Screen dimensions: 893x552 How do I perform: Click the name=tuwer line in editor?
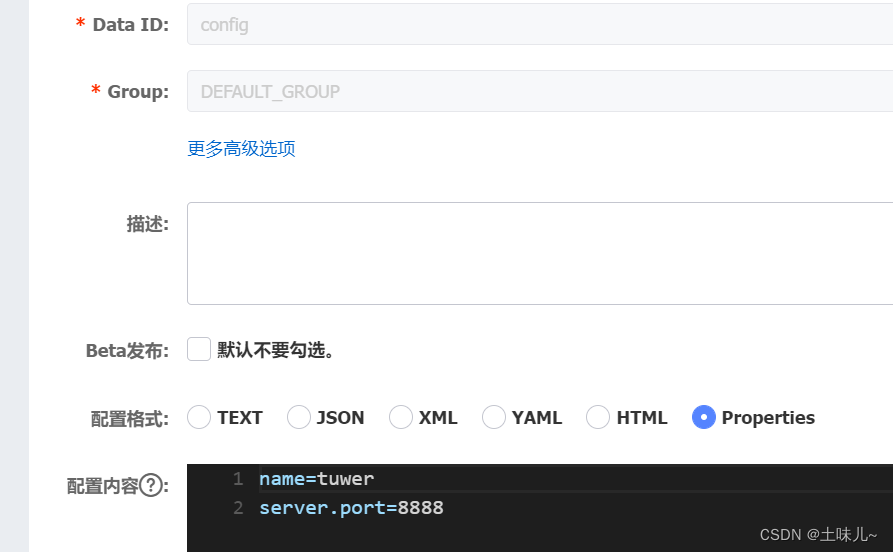pyautogui.click(x=317, y=479)
